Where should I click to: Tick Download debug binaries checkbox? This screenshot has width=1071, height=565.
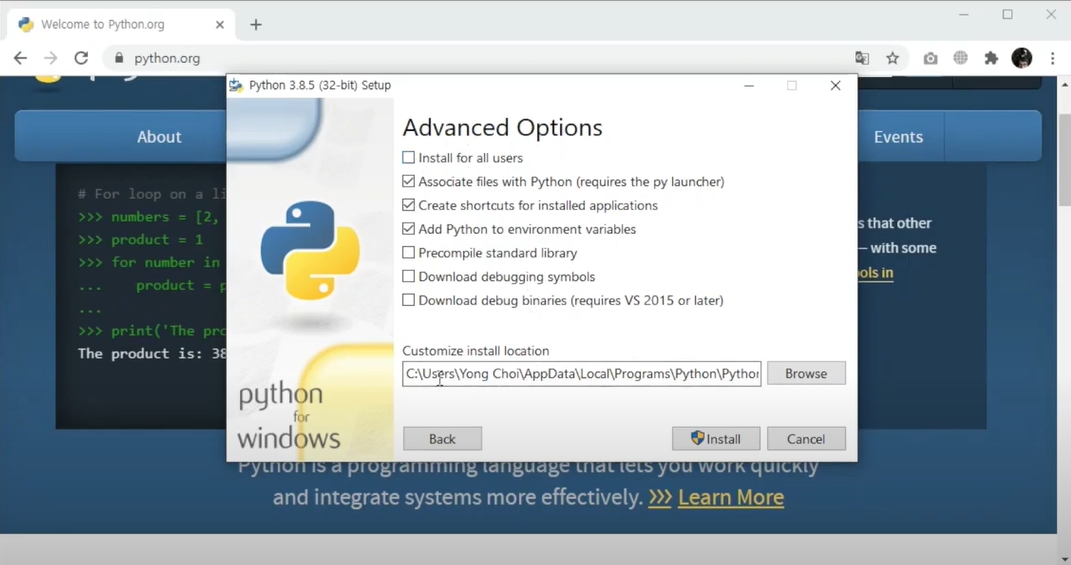point(408,300)
